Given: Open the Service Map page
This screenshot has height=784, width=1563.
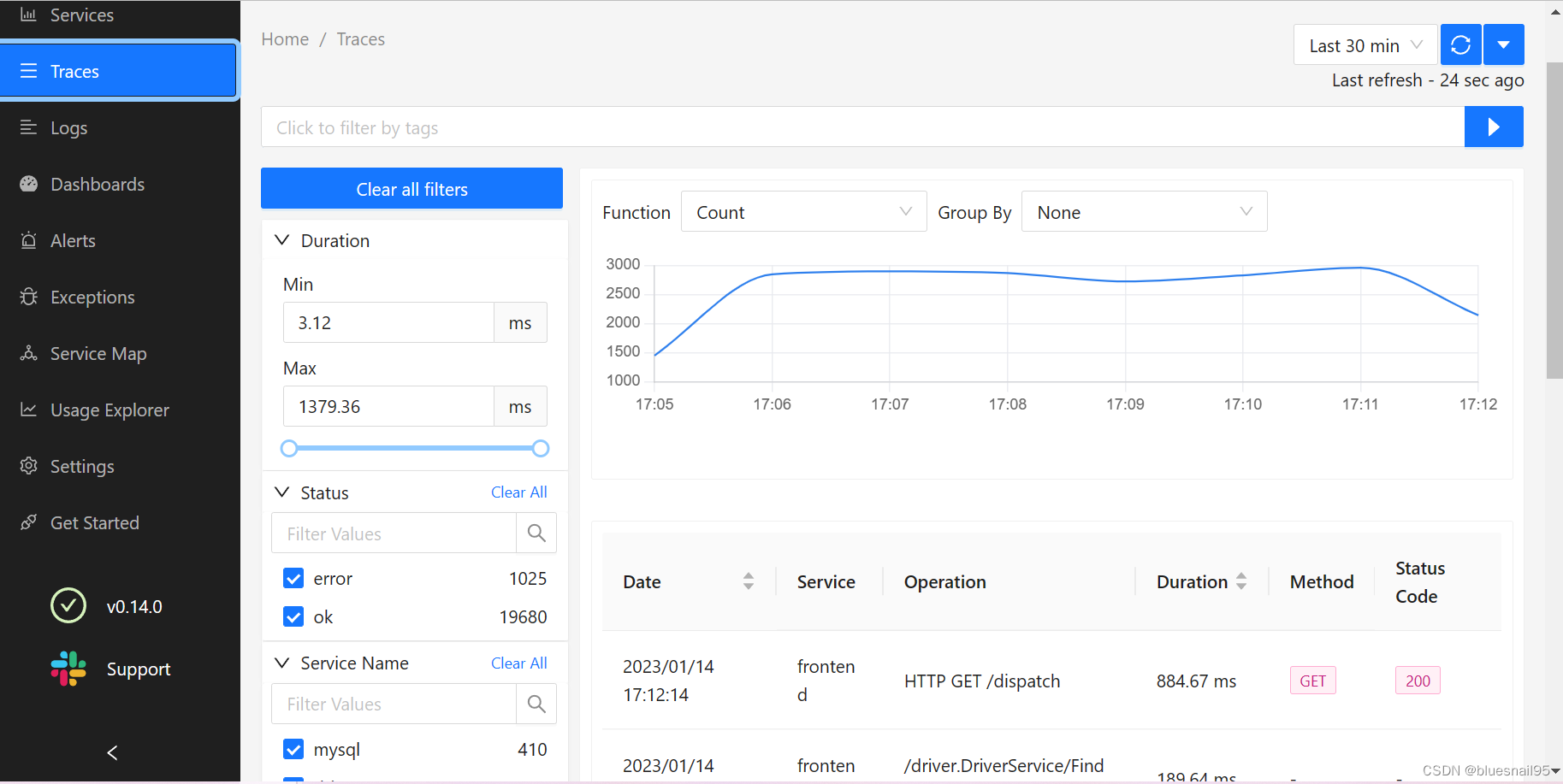Looking at the screenshot, I should coord(120,353).
